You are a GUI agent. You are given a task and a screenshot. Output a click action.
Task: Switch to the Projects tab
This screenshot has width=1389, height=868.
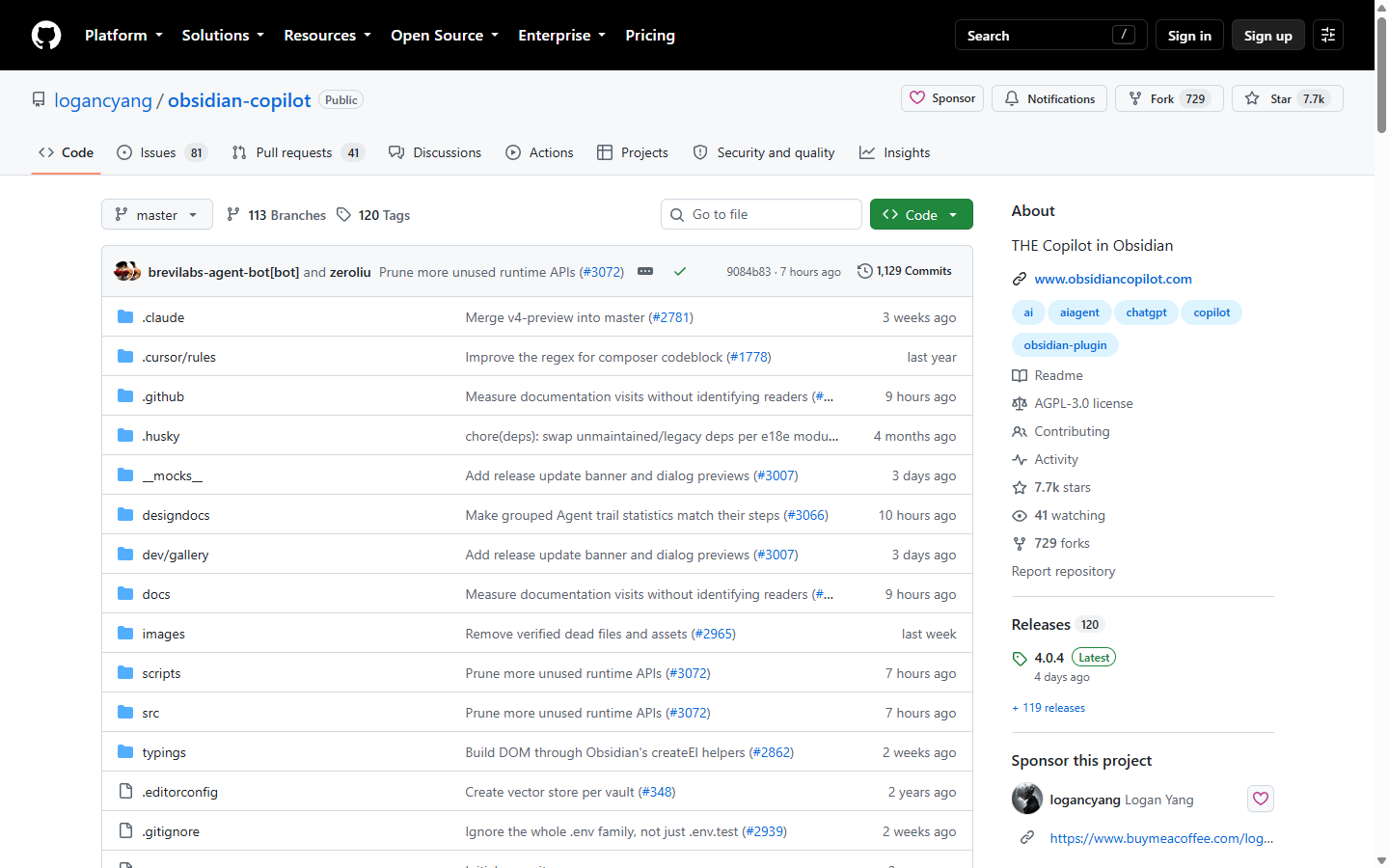tap(633, 152)
